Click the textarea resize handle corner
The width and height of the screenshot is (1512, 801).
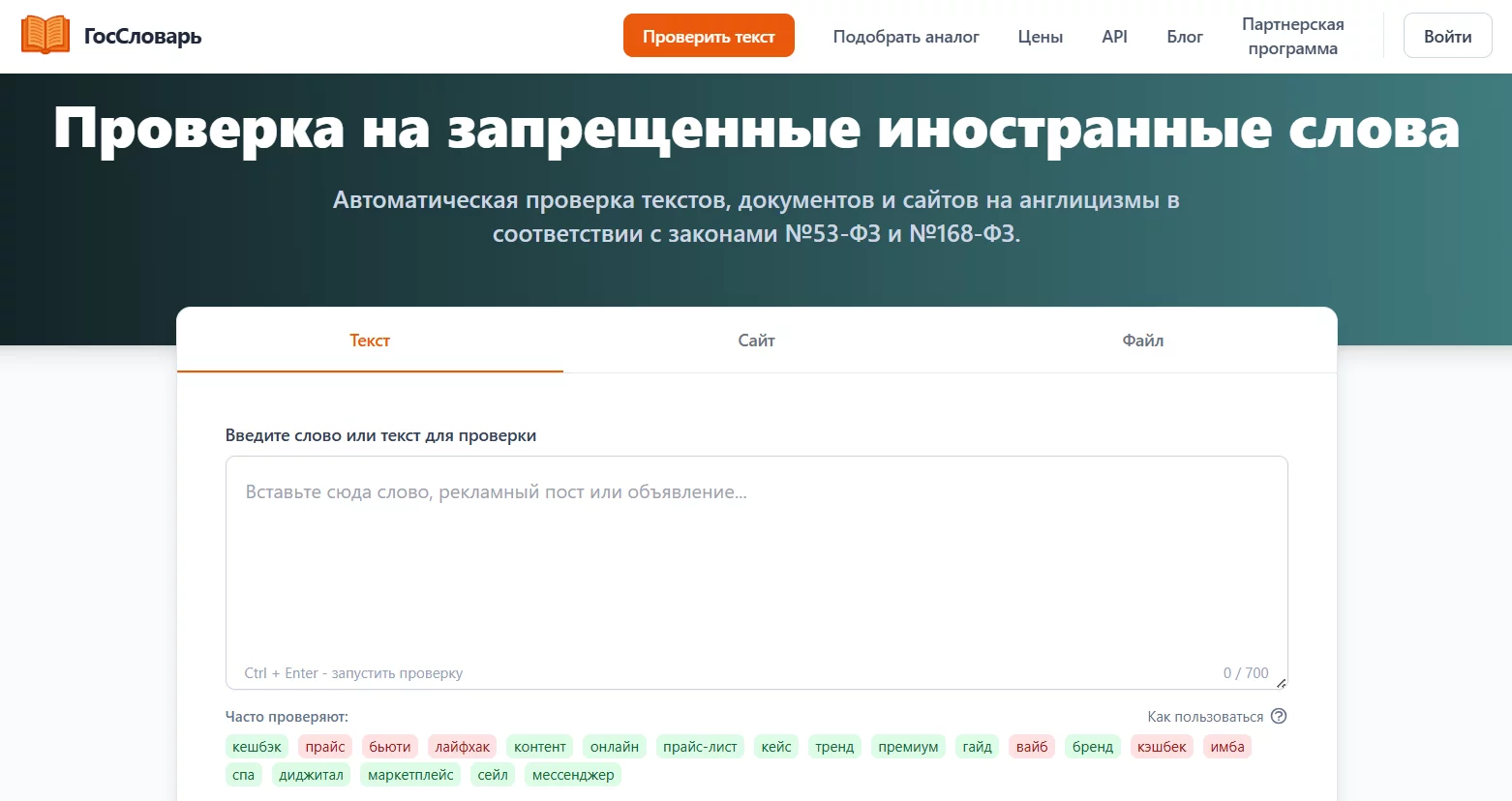1281,683
